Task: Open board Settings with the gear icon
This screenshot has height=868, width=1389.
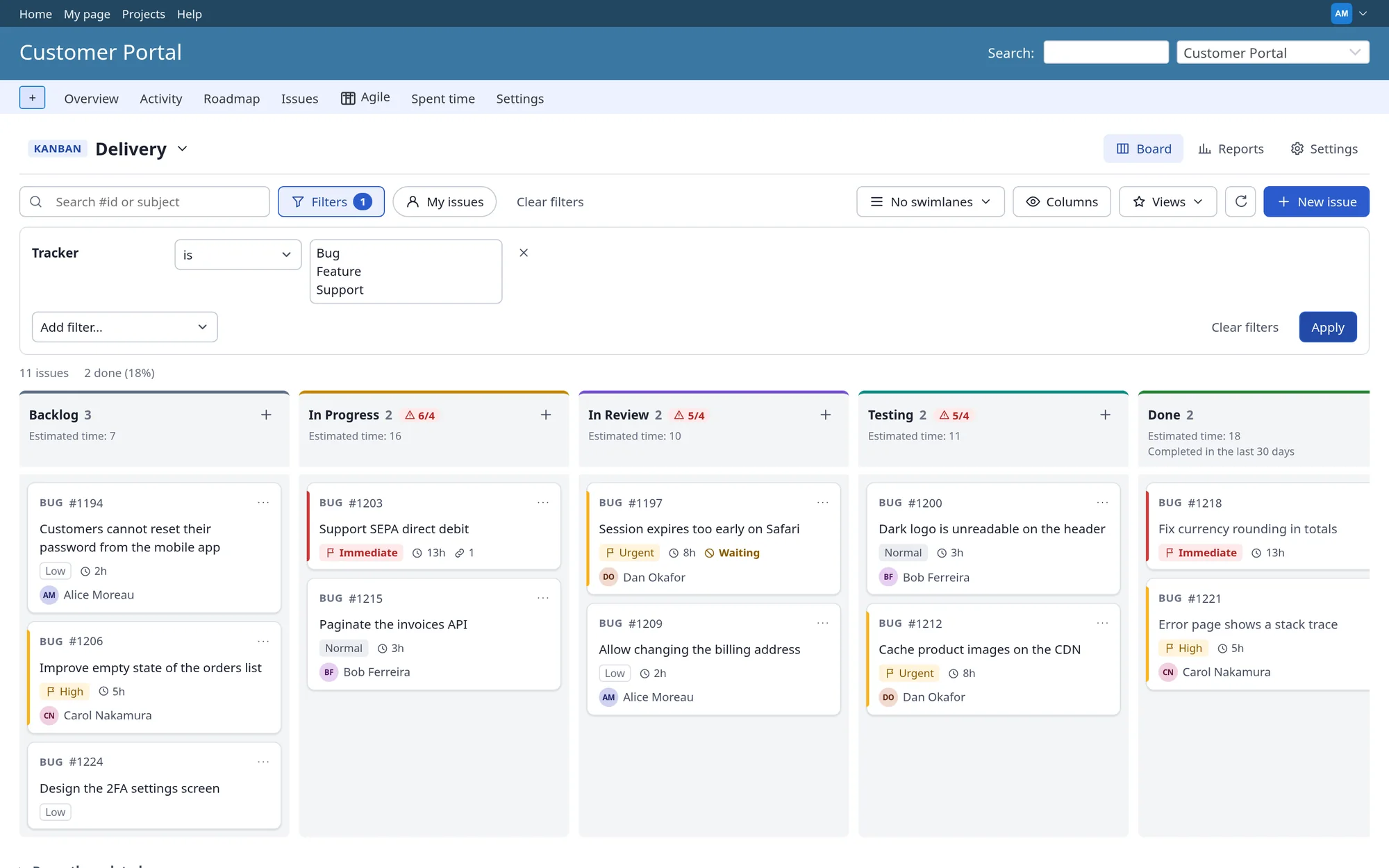Action: 1324,149
